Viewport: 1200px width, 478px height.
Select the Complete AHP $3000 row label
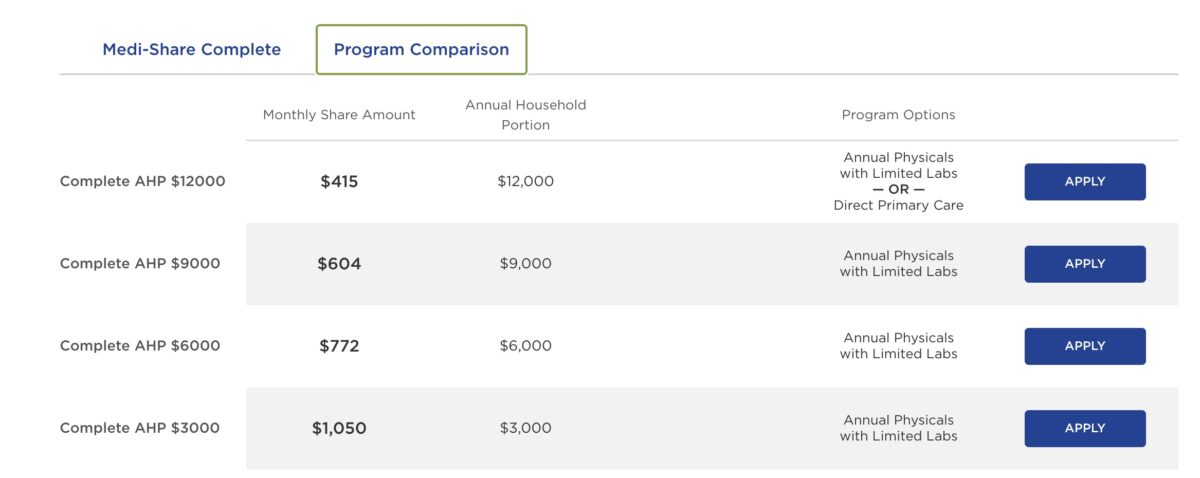coord(140,428)
